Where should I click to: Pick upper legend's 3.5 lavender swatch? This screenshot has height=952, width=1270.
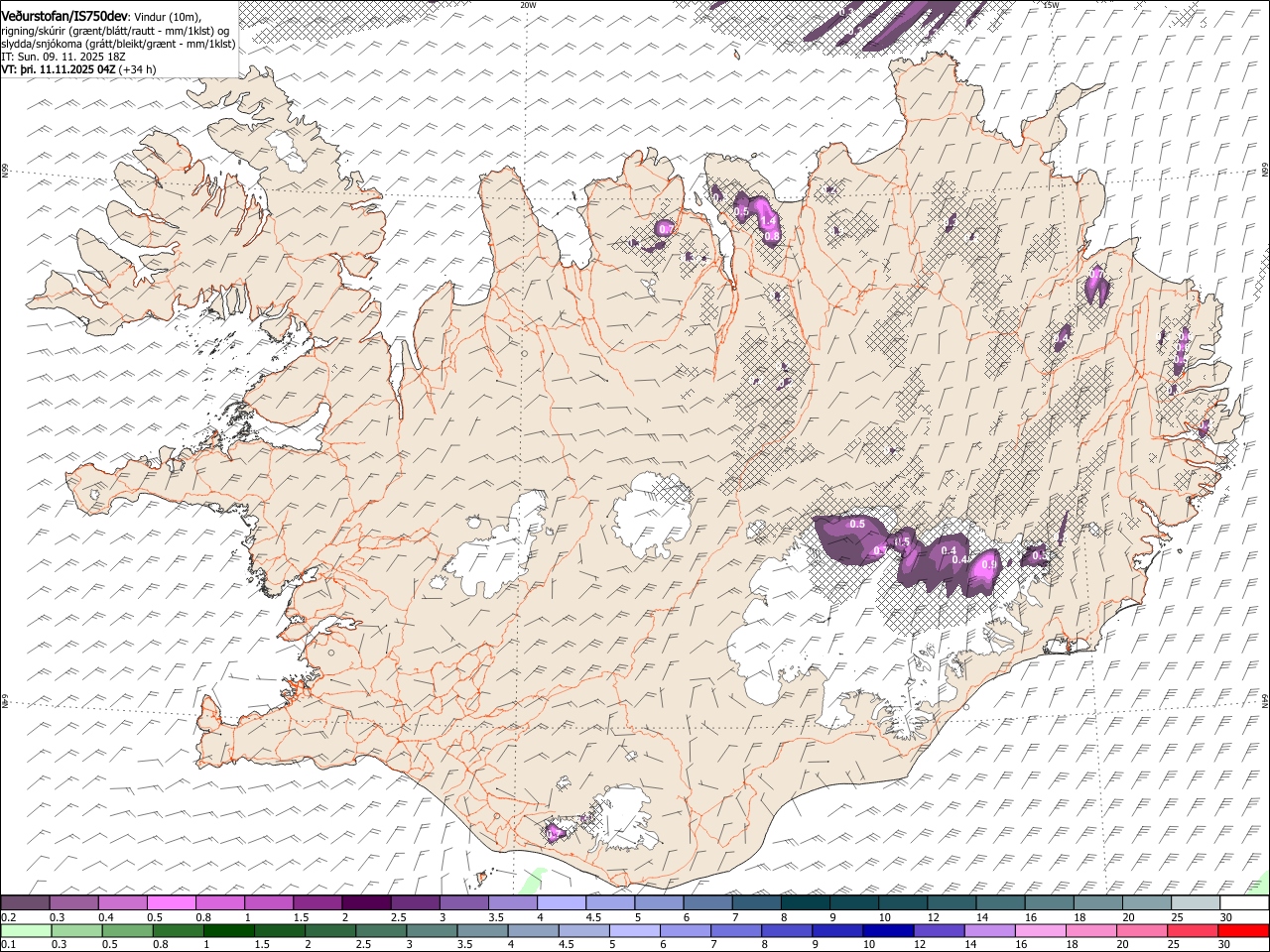(512, 903)
